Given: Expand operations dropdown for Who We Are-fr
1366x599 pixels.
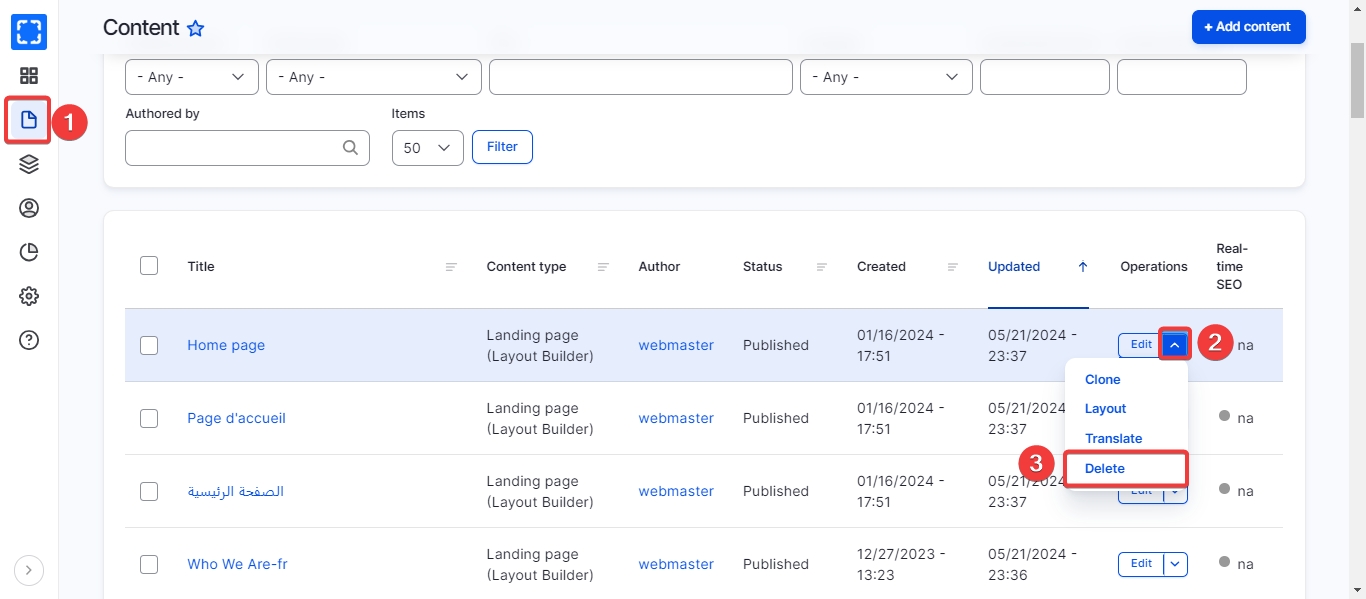Looking at the screenshot, I should pyautogui.click(x=1175, y=564).
